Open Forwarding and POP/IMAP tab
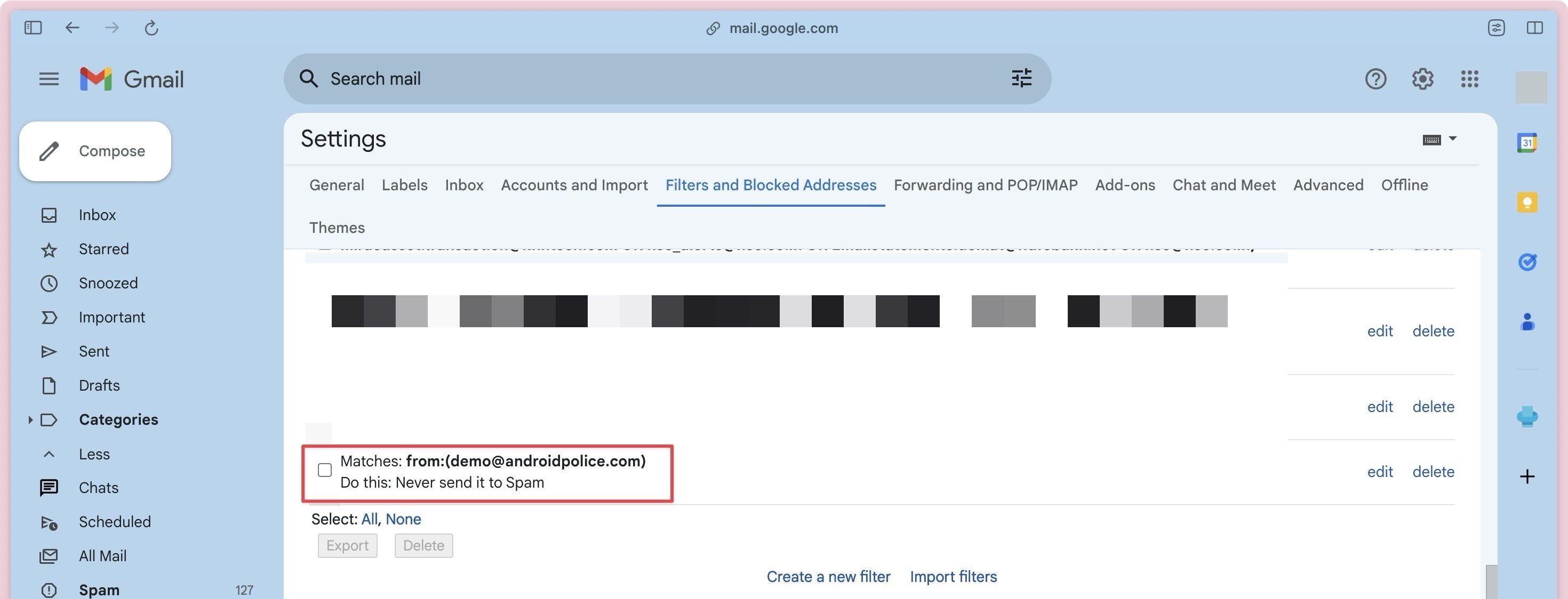Viewport: 1568px width, 599px height. tap(986, 185)
